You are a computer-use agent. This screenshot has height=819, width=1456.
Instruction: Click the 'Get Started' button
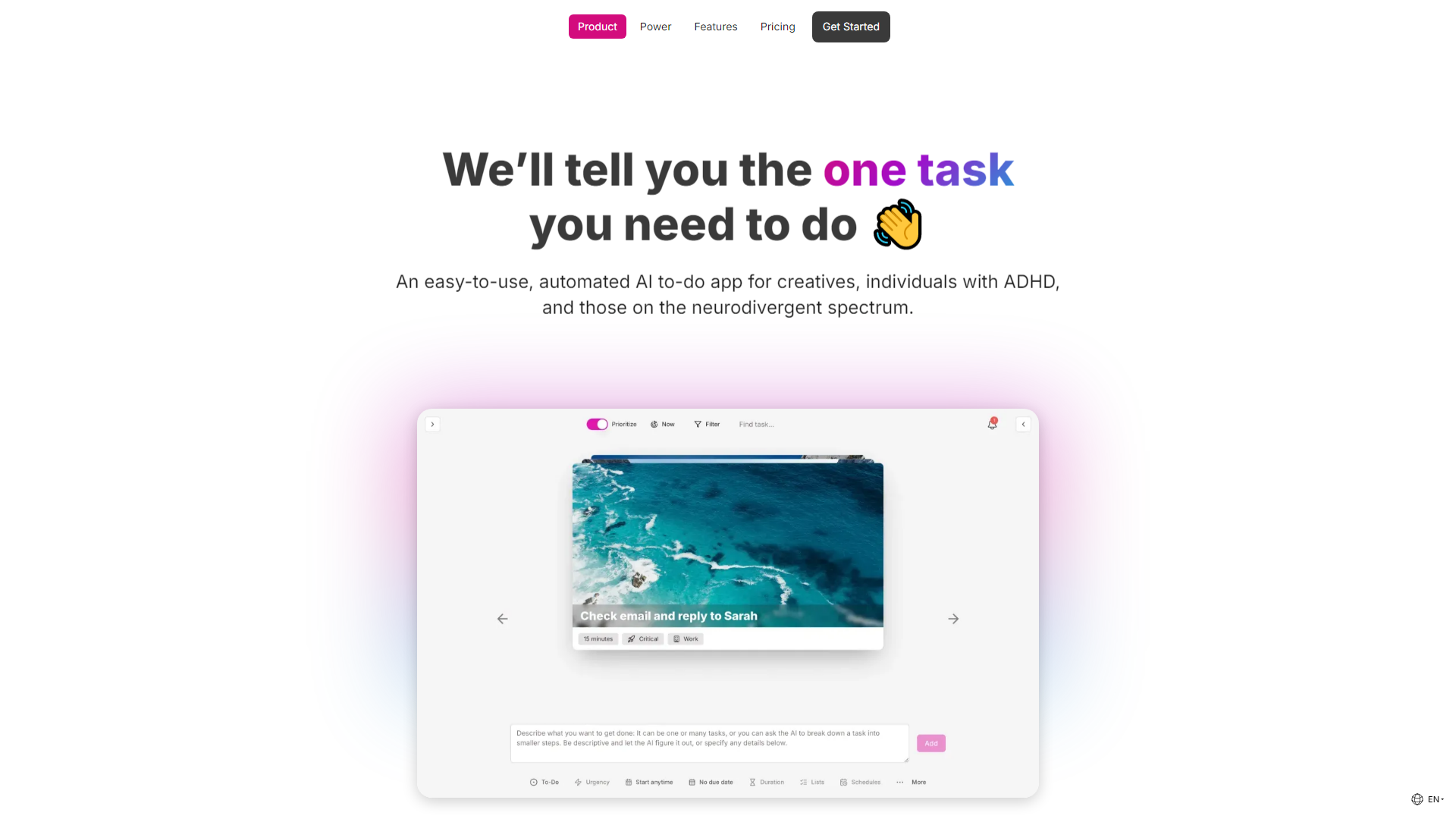click(x=850, y=26)
